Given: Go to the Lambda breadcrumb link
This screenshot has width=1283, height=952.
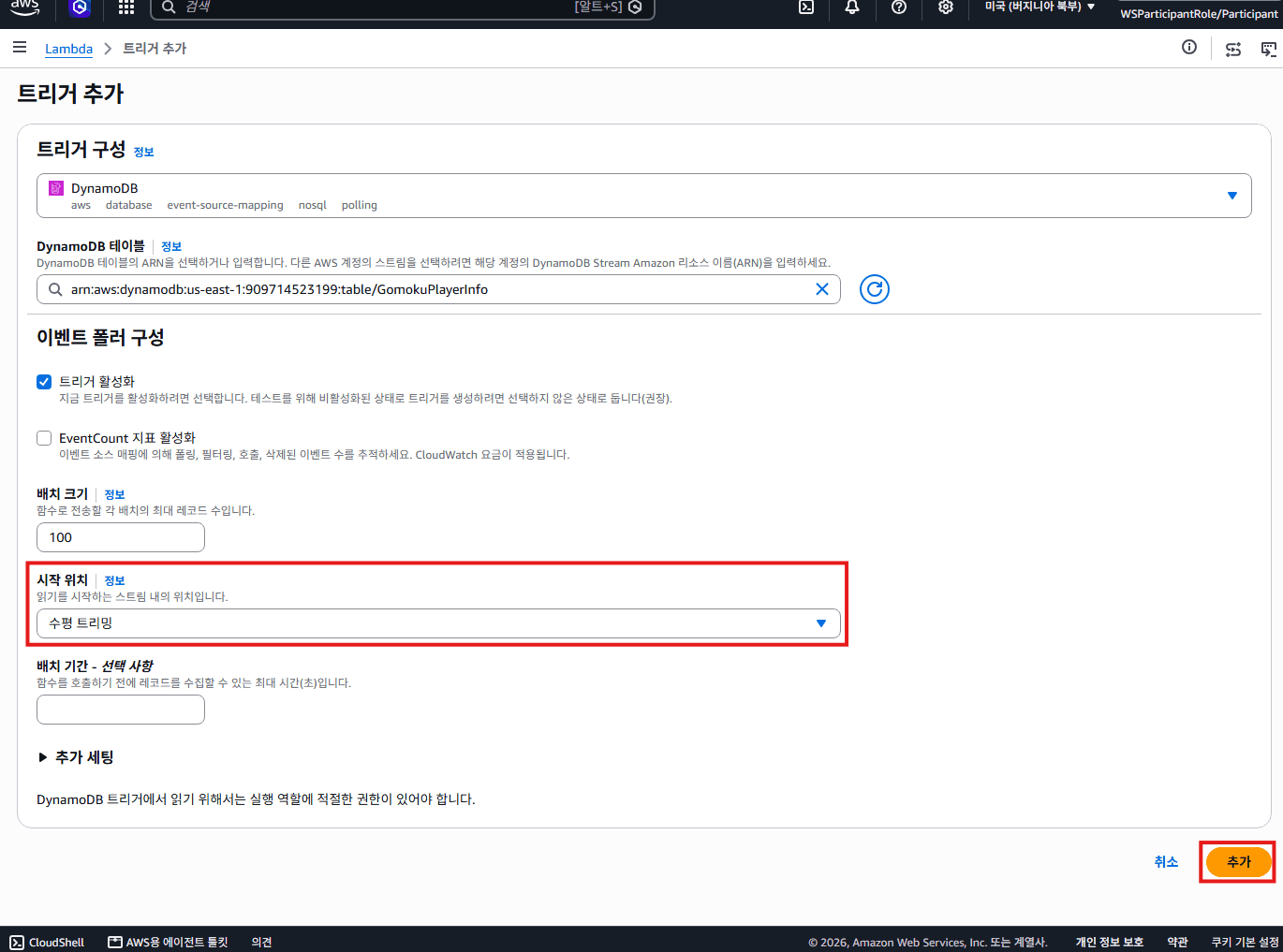Looking at the screenshot, I should click(x=68, y=49).
